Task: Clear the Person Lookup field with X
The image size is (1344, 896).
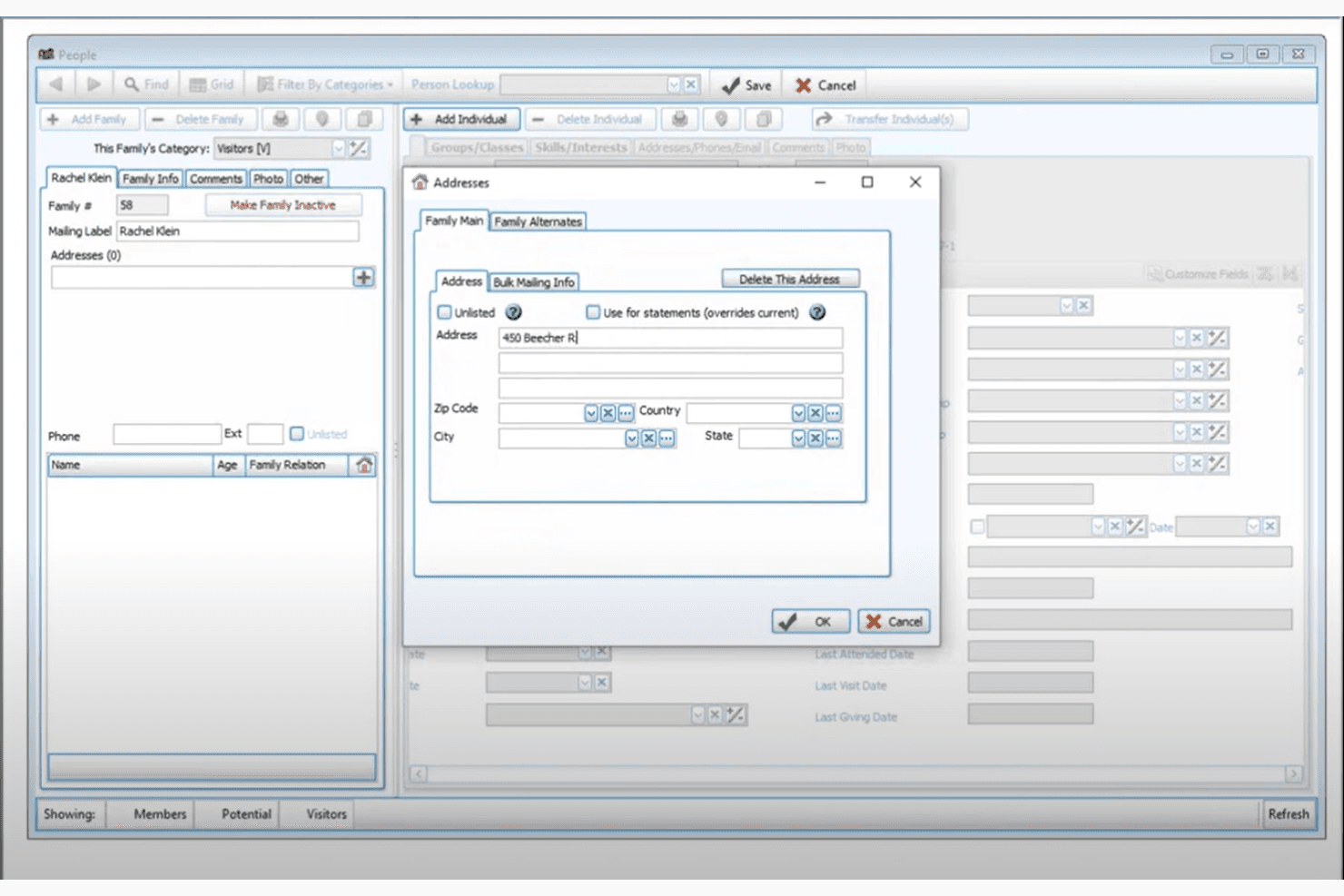Action: (691, 84)
